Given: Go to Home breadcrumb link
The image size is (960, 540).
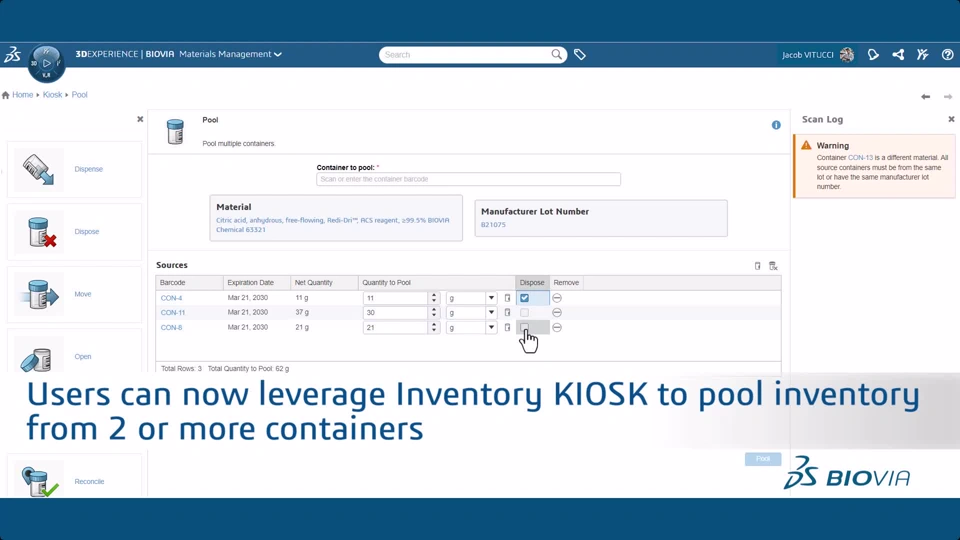Looking at the screenshot, I should coord(23,95).
